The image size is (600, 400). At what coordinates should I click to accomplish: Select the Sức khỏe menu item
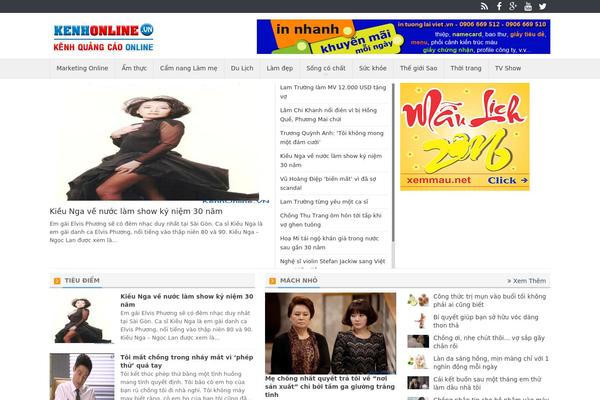pos(373,68)
